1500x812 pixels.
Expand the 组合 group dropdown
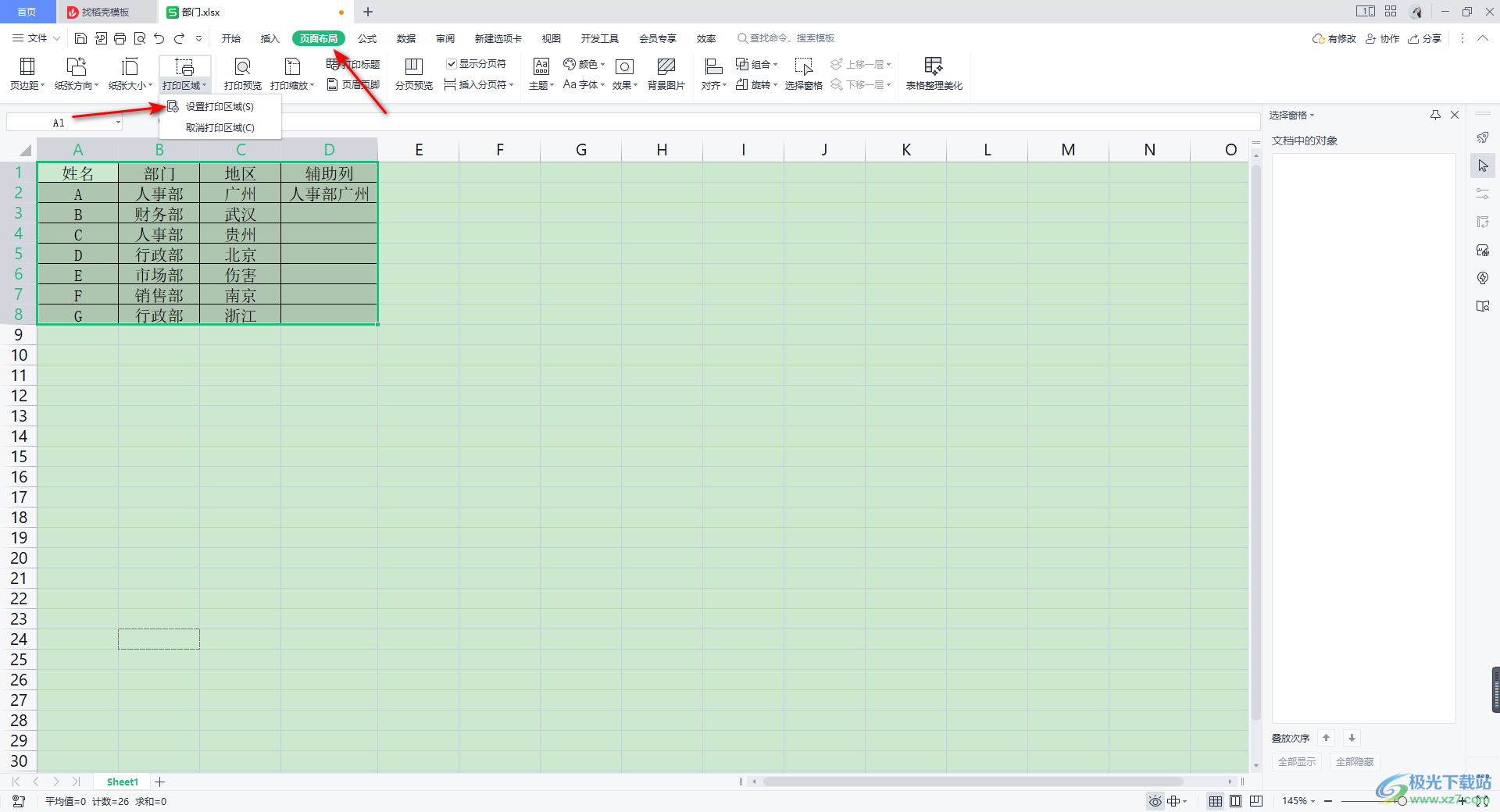point(775,64)
